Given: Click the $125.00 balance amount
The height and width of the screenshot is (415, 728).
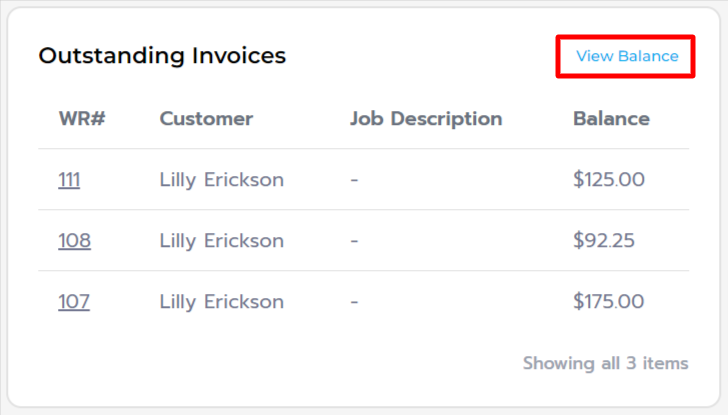Looking at the screenshot, I should (x=609, y=180).
